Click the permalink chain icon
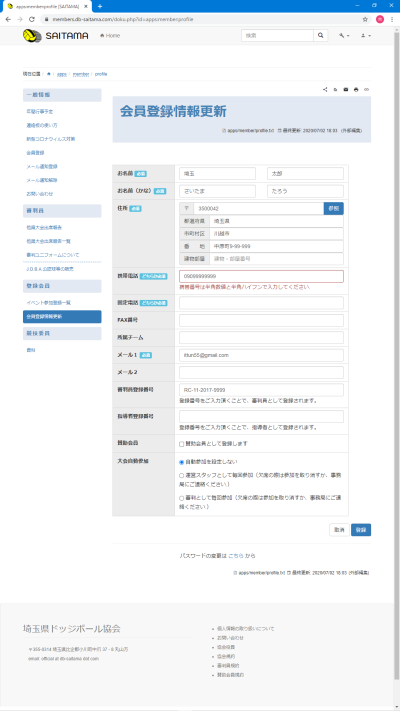Screen dimensions: 400x711 (366, 90)
